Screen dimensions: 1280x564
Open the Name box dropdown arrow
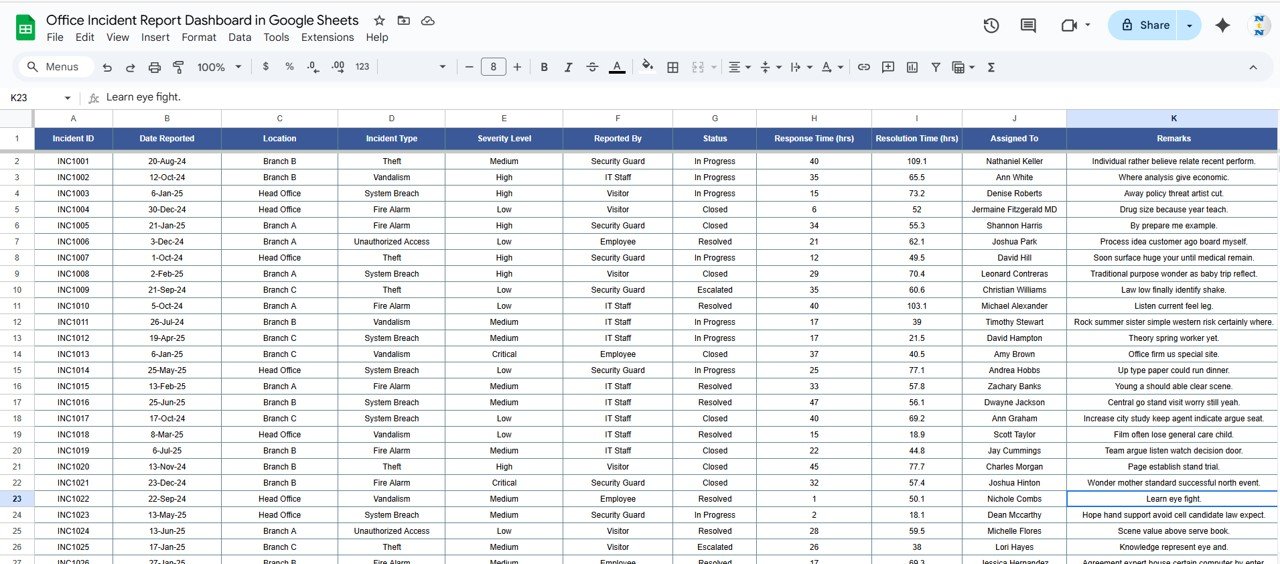[x=68, y=98]
